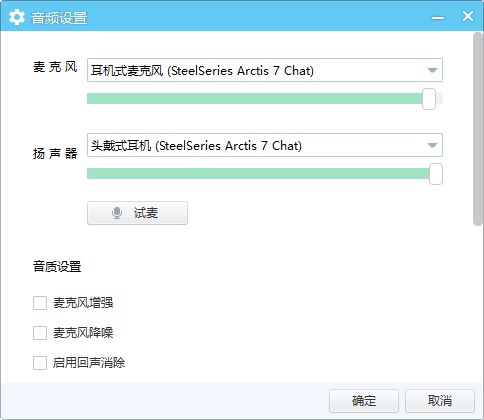
Task: Click the vertical scrollbar thumb
Action: pyautogui.click(x=478, y=129)
